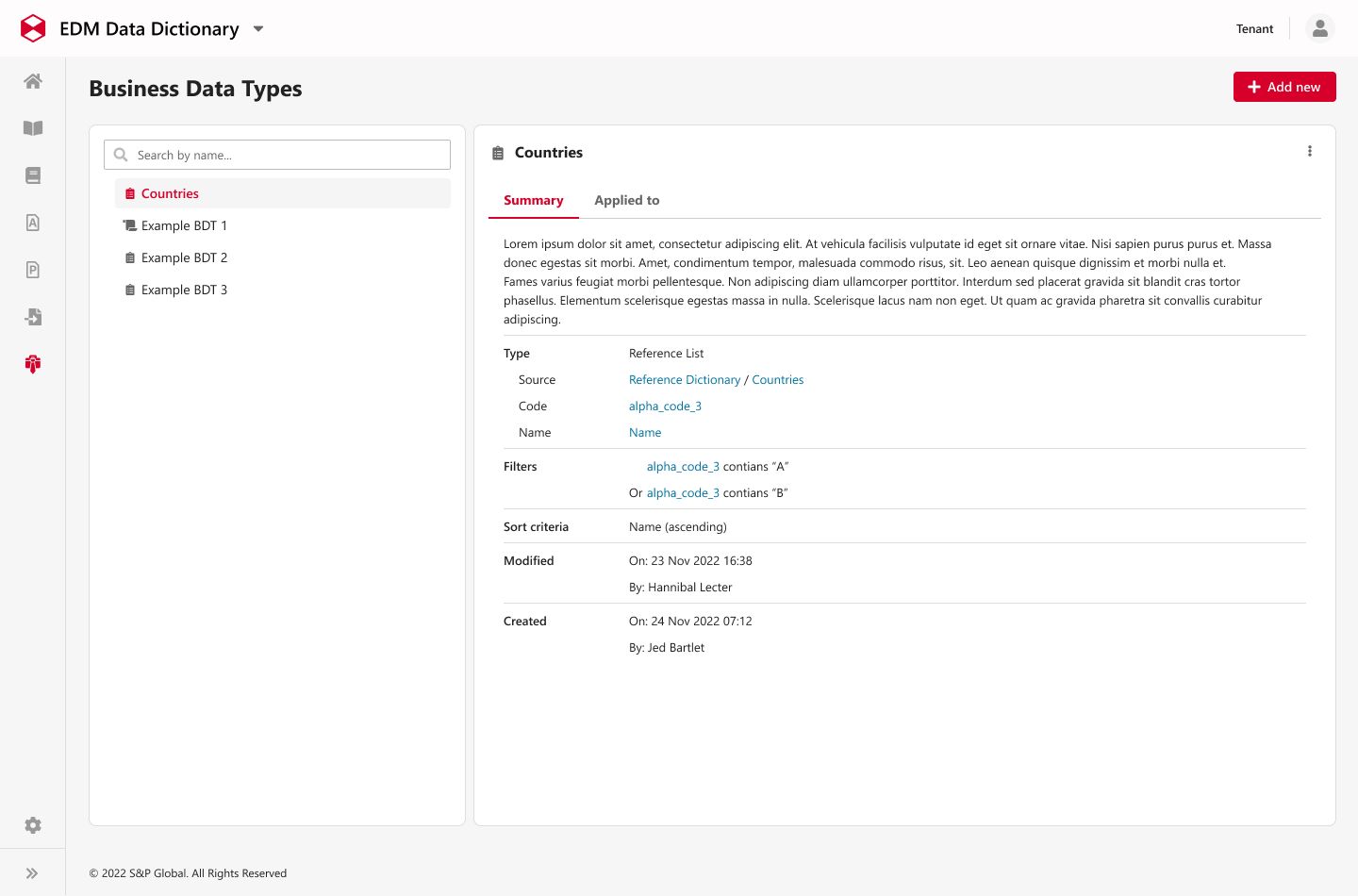Click the Name value link
This screenshot has width=1358, height=896.
click(x=645, y=433)
